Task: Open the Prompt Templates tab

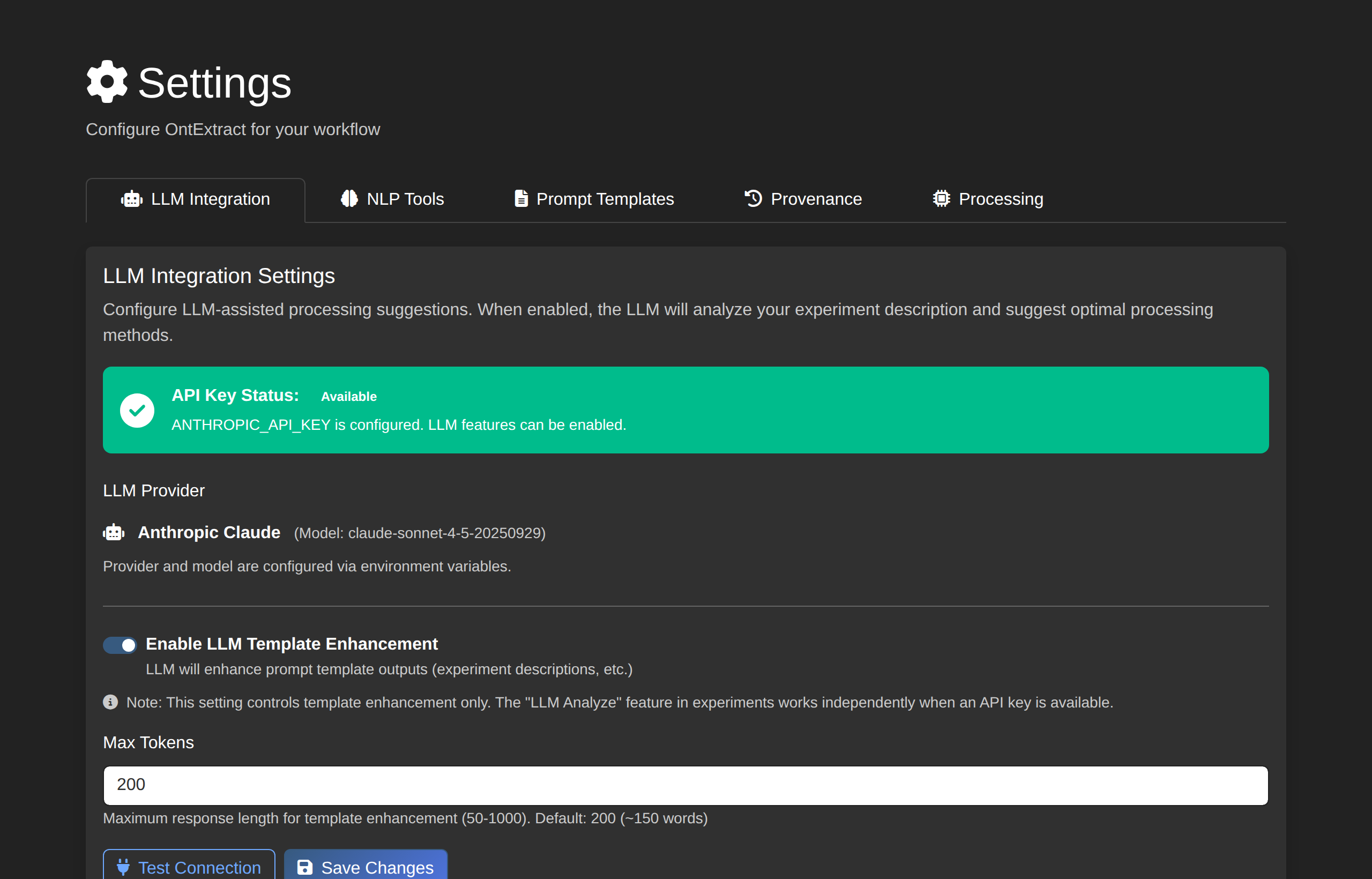Action: point(593,199)
